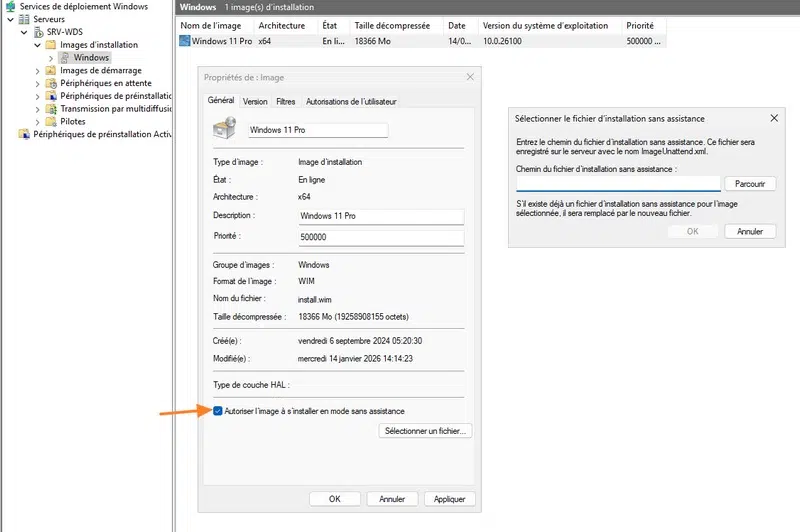Select the SRV-WDS server icon
This screenshot has width=800, height=532.
click(37, 32)
